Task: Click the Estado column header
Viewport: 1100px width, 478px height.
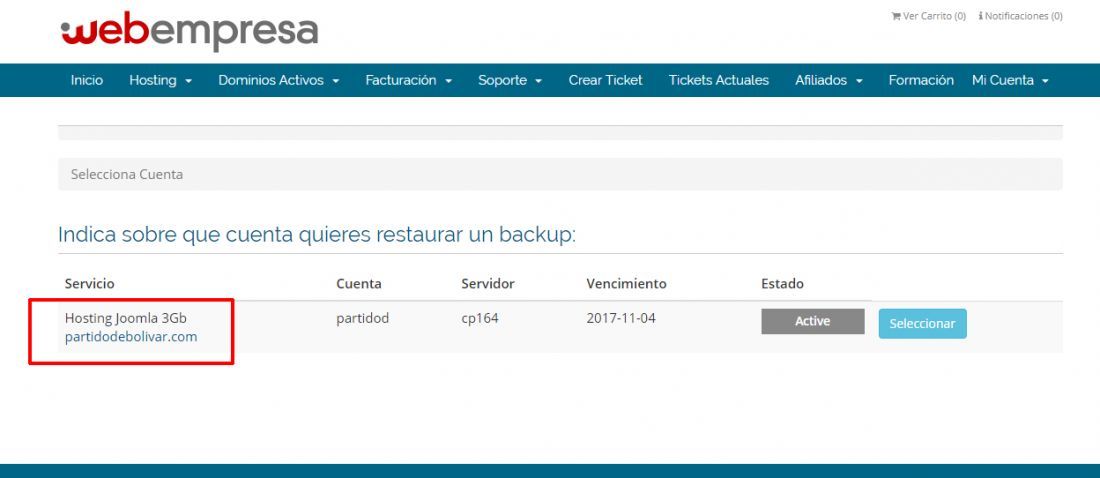Action: click(x=782, y=284)
